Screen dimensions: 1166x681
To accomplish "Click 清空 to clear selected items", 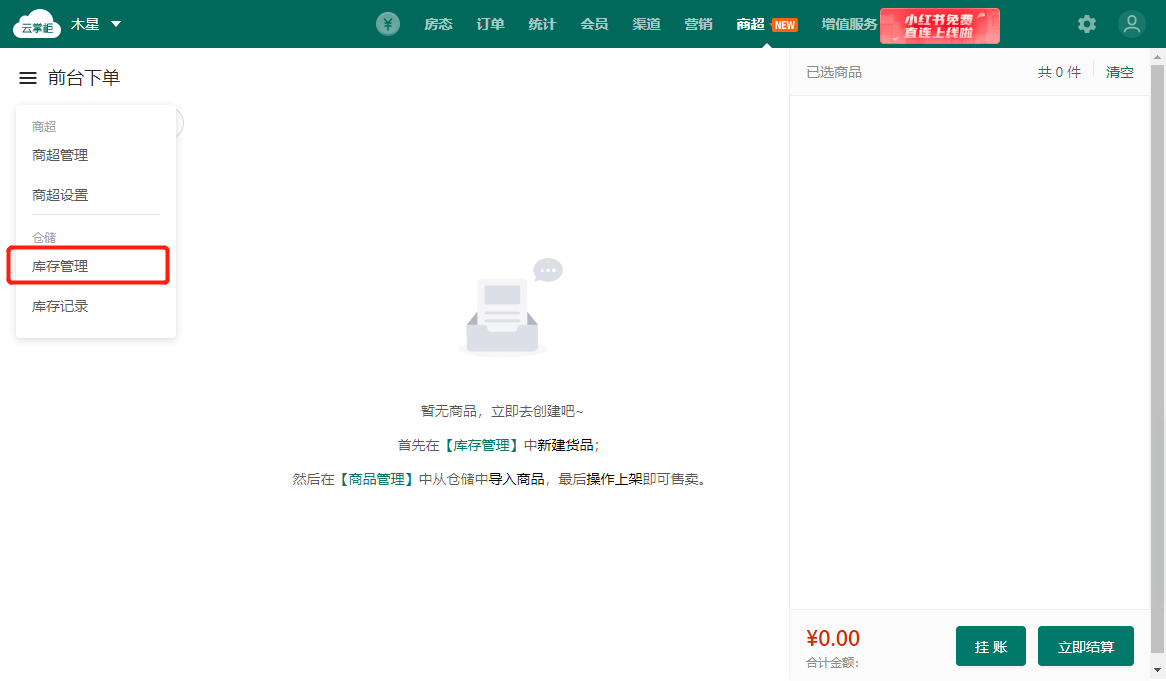I will pos(1119,72).
